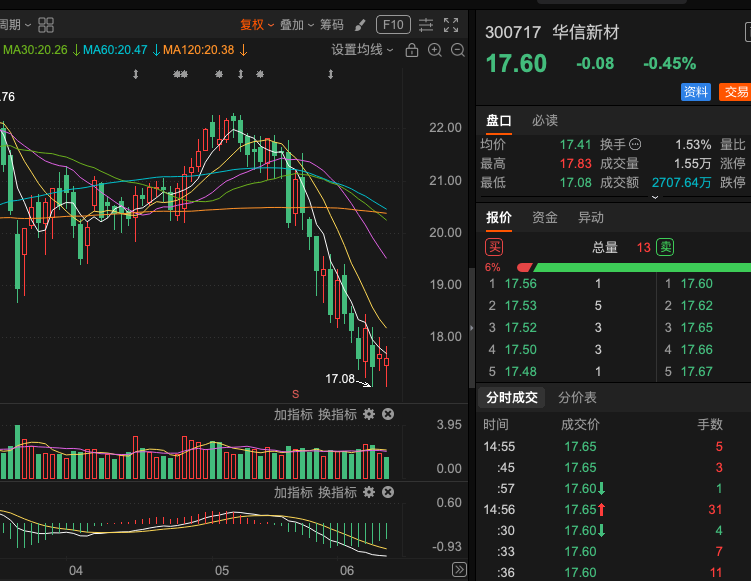Open the multi-chart grid layout icon
The width and height of the screenshot is (751, 581).
point(46,25)
